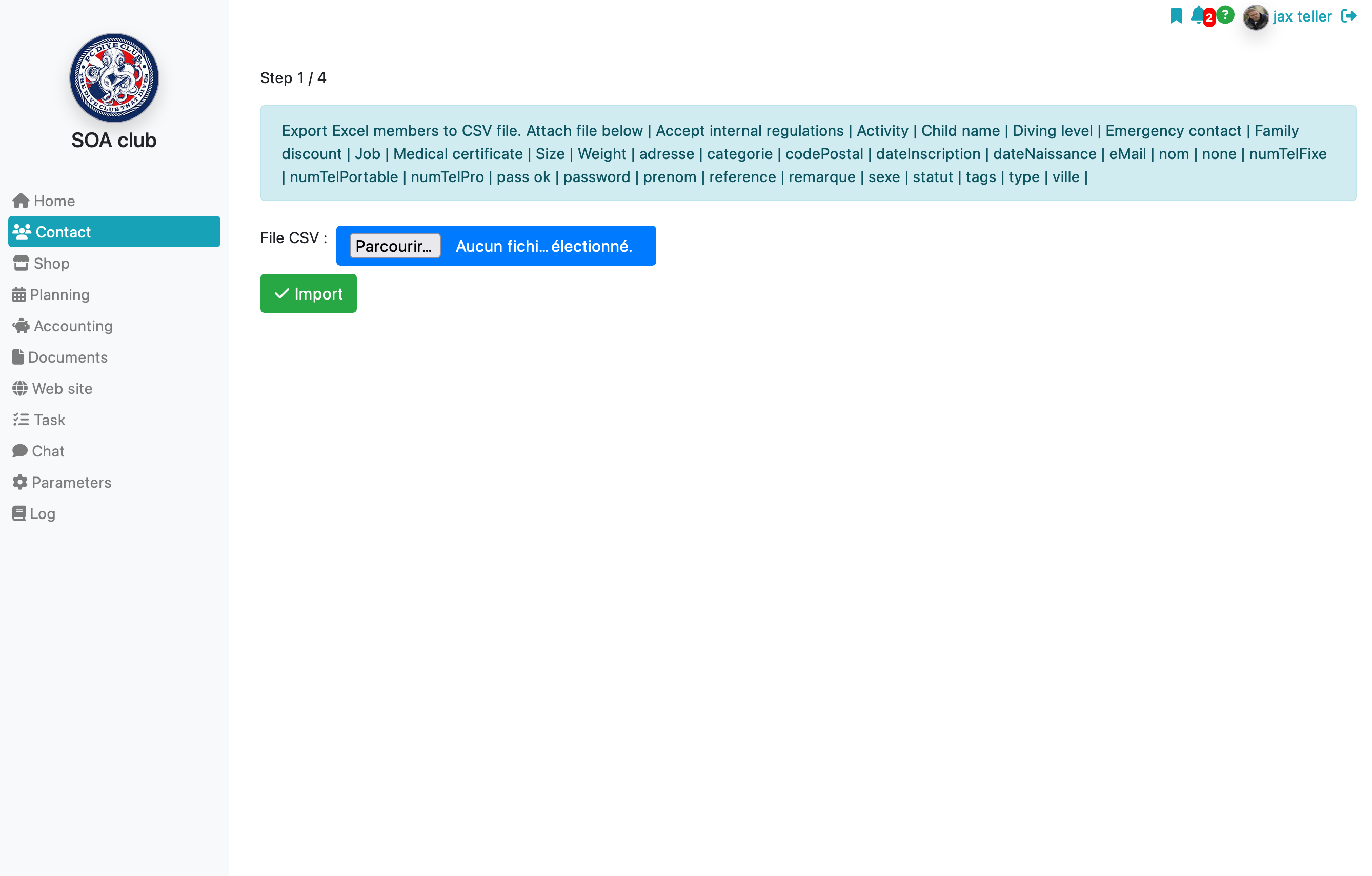This screenshot has width=1372, height=876.
Task: Go to the Shop section
Action: 114,263
